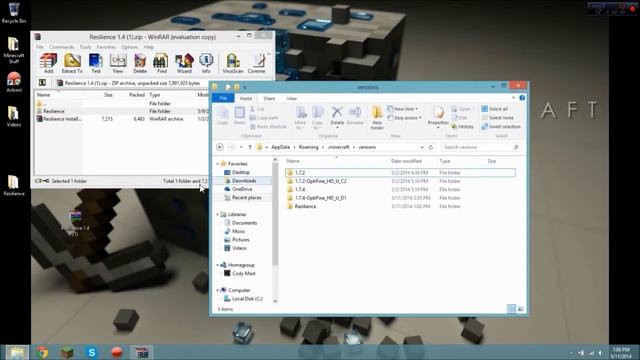Viewport: 640px width, 360px height.
Task: Collapse Homegroup in navigation pane
Action: [217, 265]
